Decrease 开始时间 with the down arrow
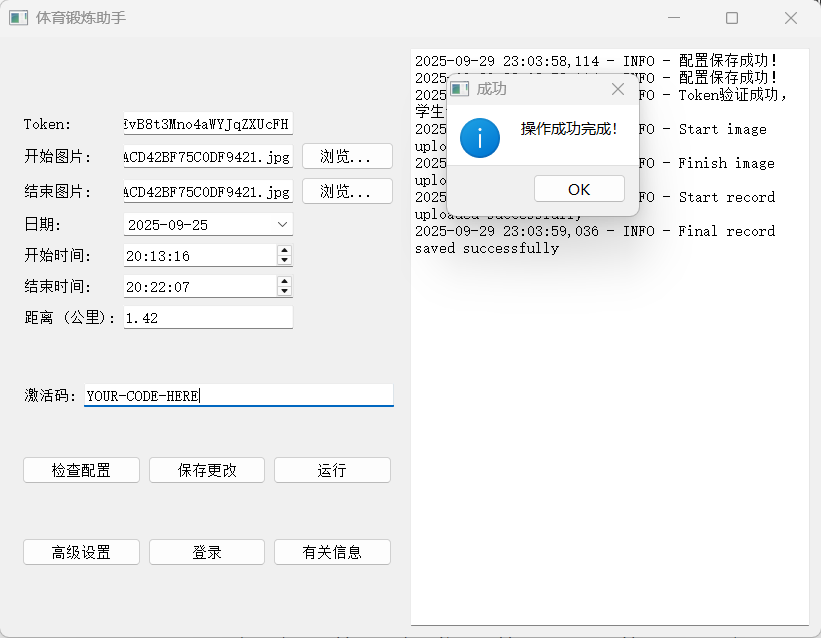Screen dimensions: 821x638 coord(284,261)
